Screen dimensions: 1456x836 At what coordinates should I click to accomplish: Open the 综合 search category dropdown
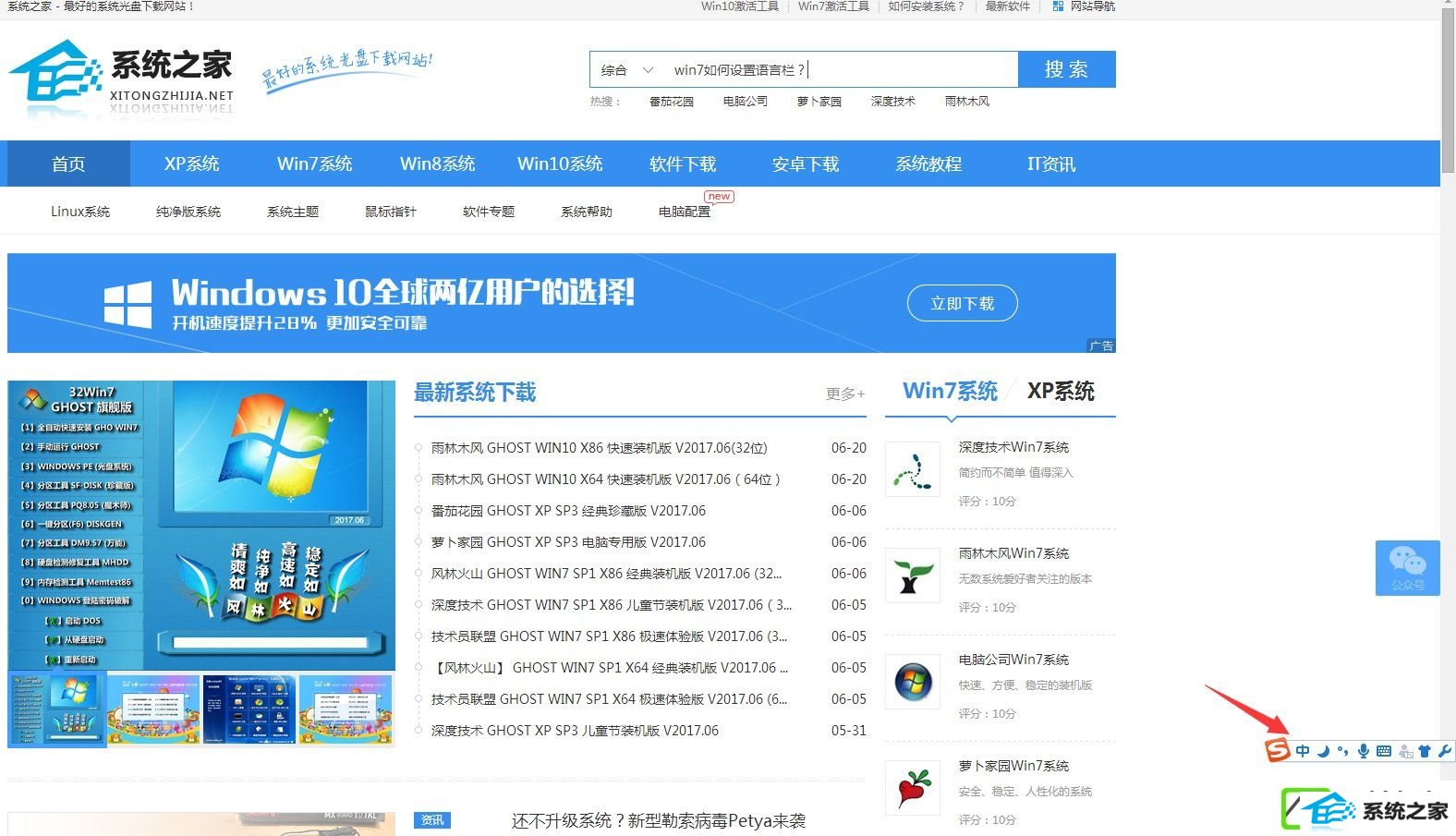(627, 69)
